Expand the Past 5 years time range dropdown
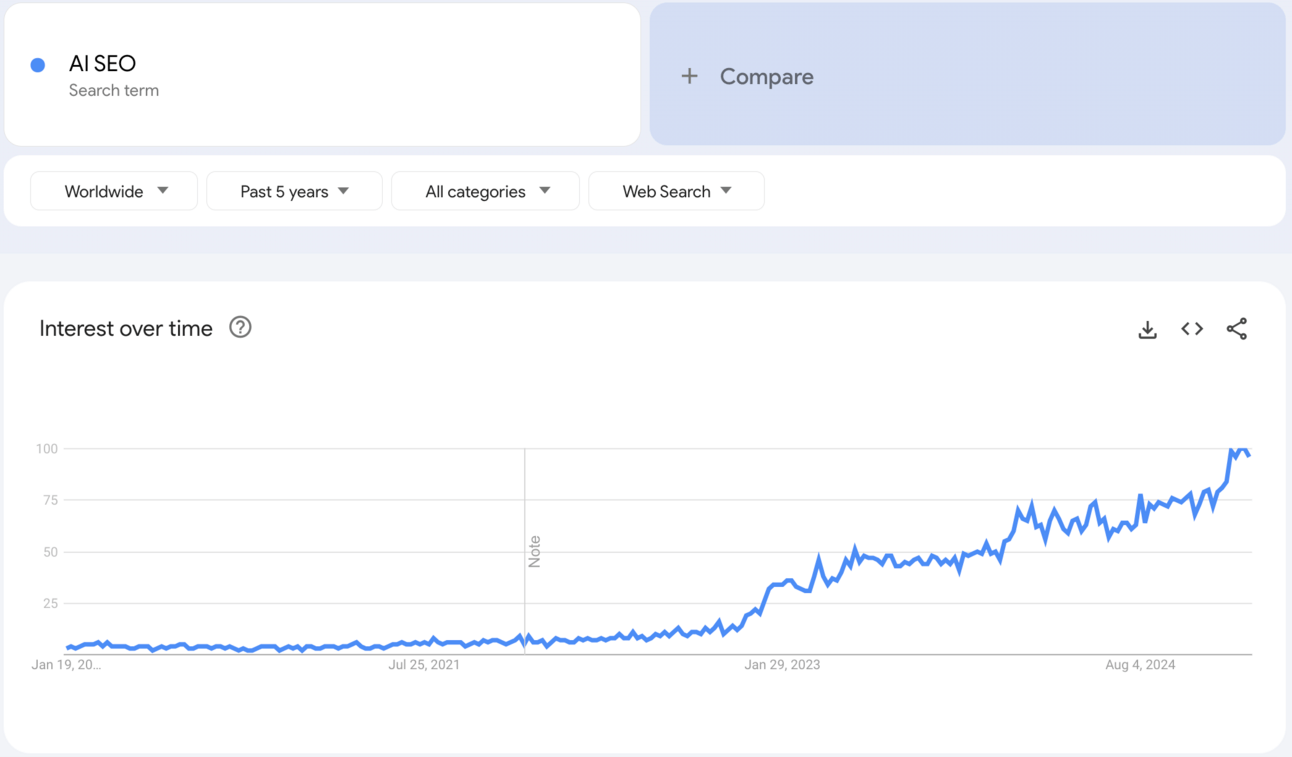This screenshot has height=757, width=1292. point(294,191)
